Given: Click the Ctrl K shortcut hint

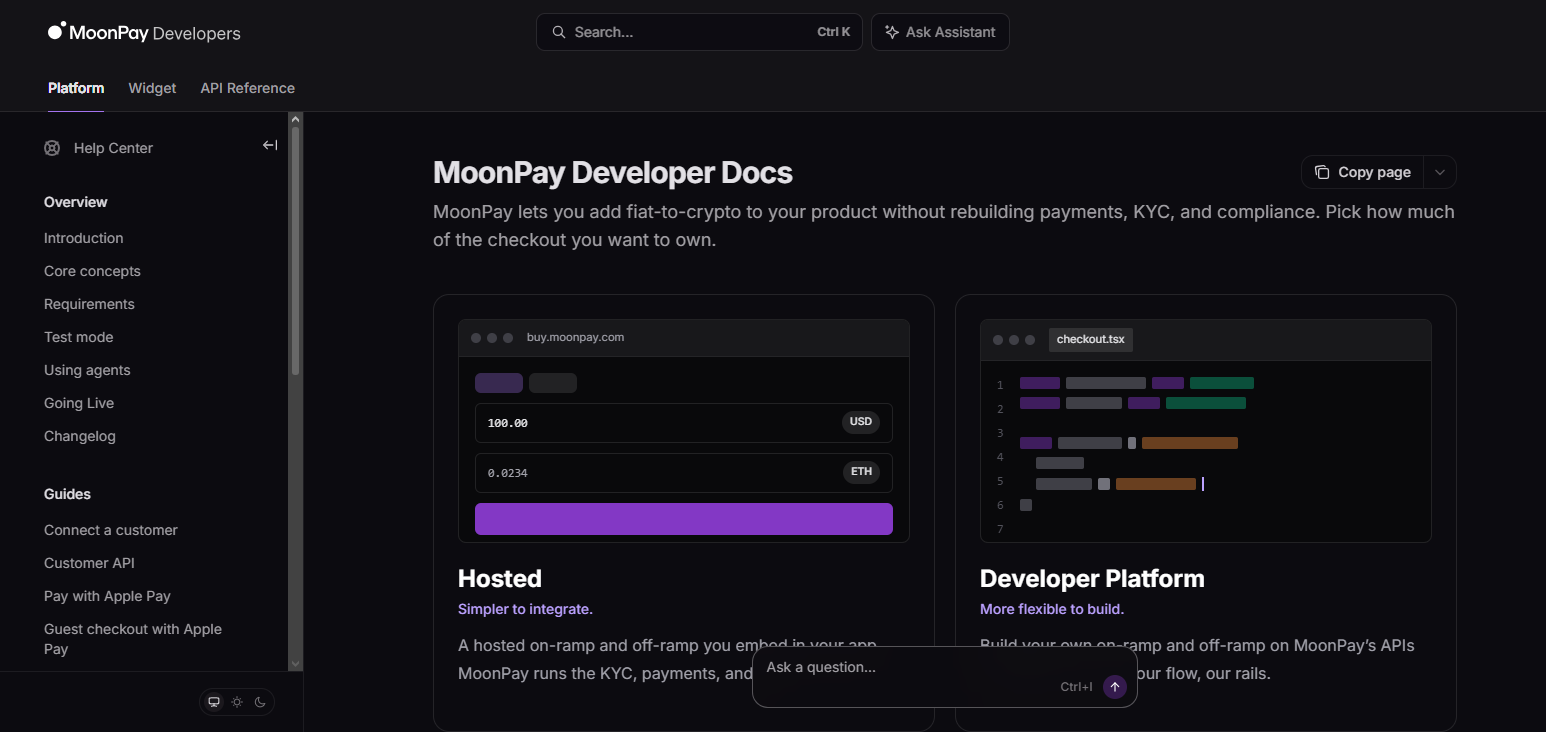Looking at the screenshot, I should pyautogui.click(x=833, y=32).
